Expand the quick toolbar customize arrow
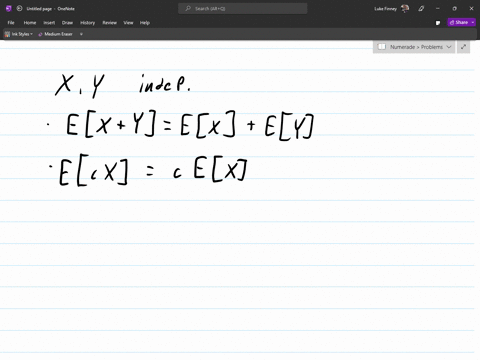The width and height of the screenshot is (480, 360). 81,34
